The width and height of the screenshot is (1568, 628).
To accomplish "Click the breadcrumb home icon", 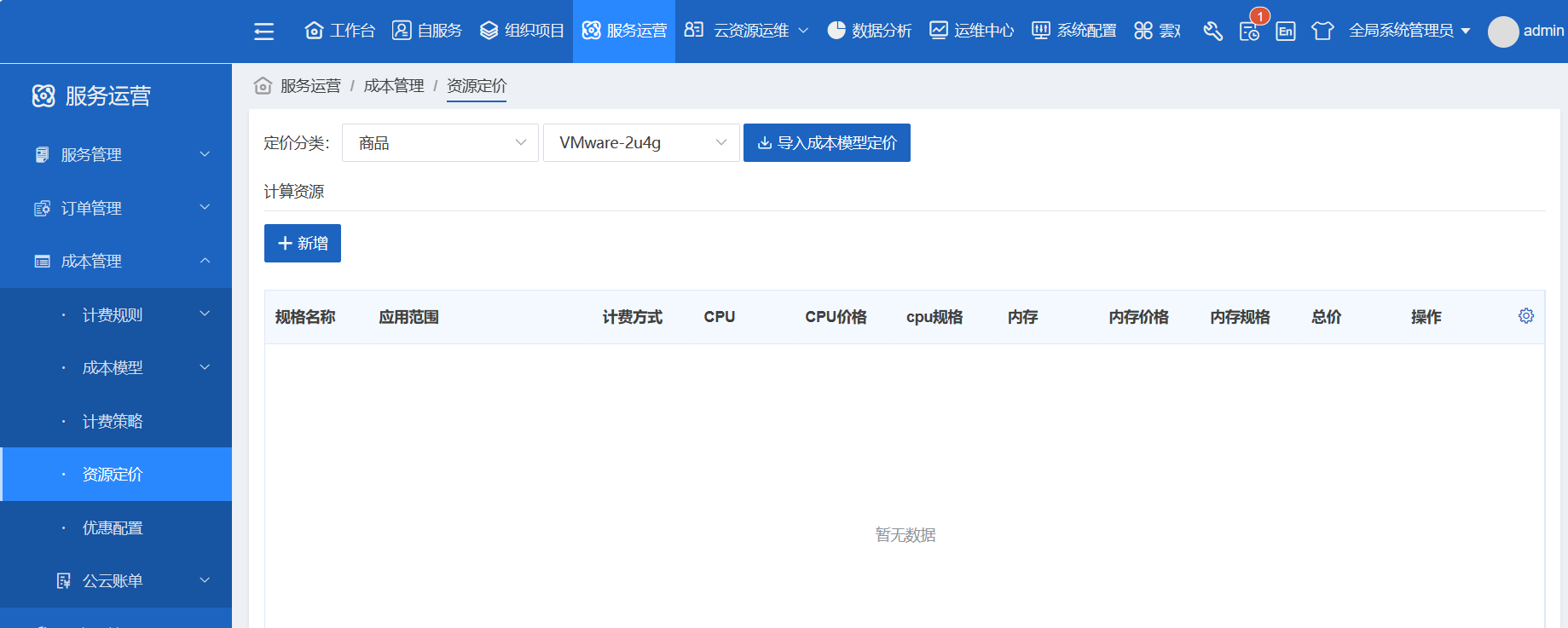I will (263, 86).
